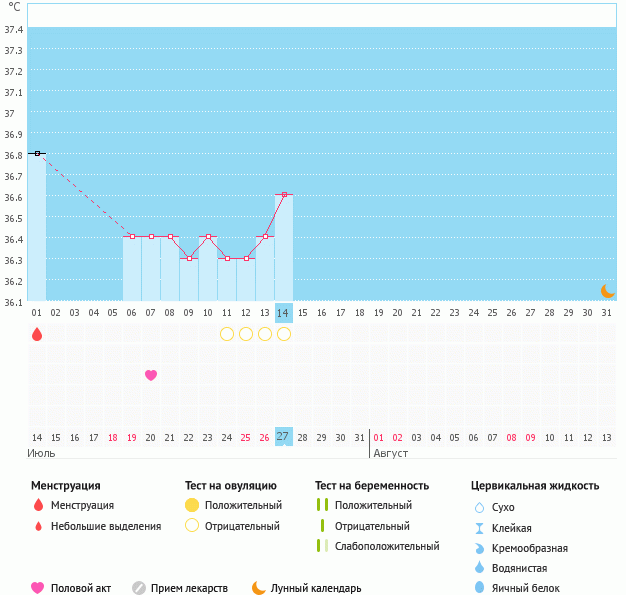Viewport: 626px width, 595px height.
Task: Click the Лунный календарь moon legend icon
Action: click(x=259, y=588)
